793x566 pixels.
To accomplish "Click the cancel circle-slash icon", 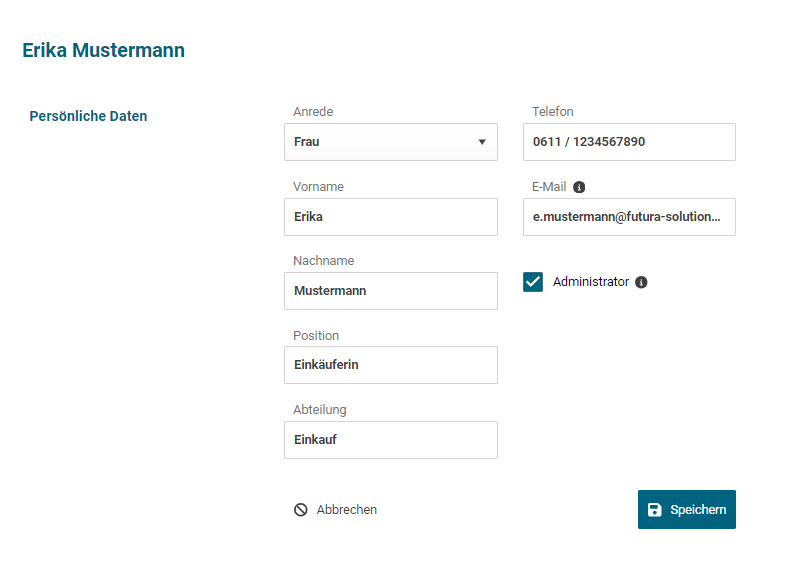I will coord(300,510).
